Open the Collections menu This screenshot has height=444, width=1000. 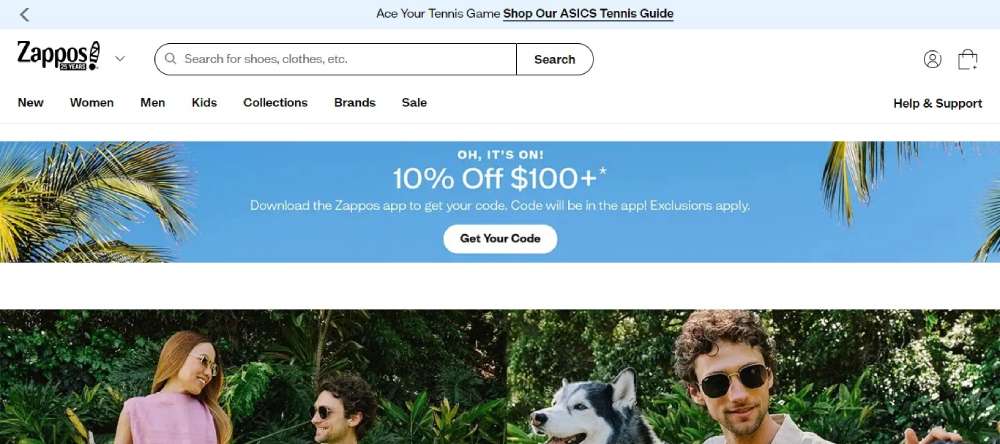click(x=276, y=103)
